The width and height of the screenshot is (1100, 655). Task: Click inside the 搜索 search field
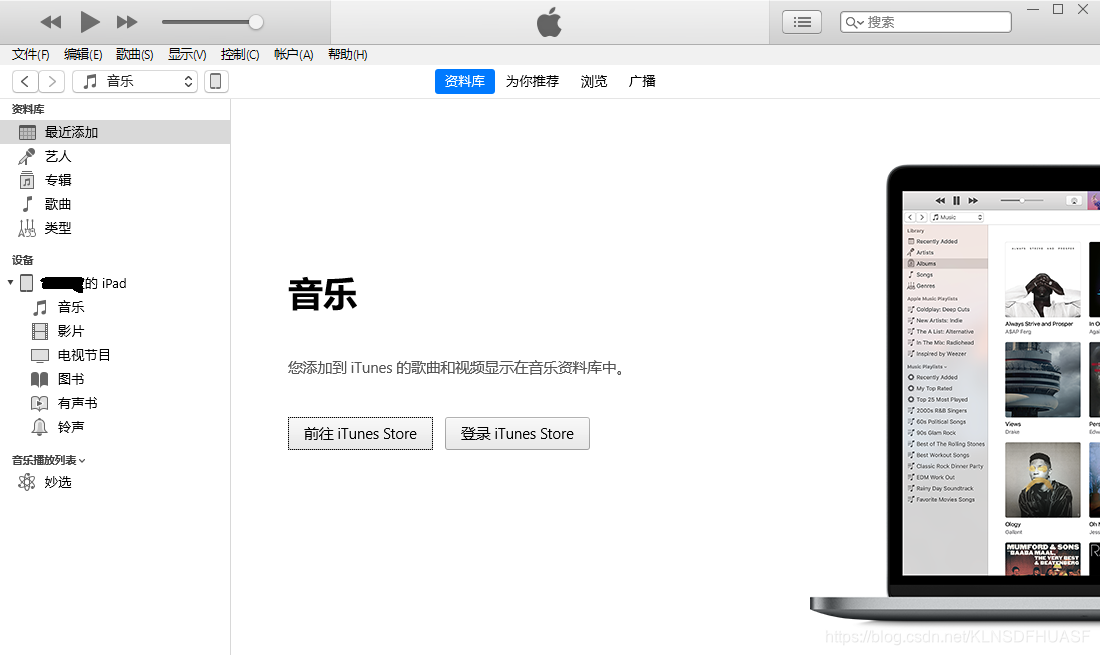pyautogui.click(x=925, y=21)
